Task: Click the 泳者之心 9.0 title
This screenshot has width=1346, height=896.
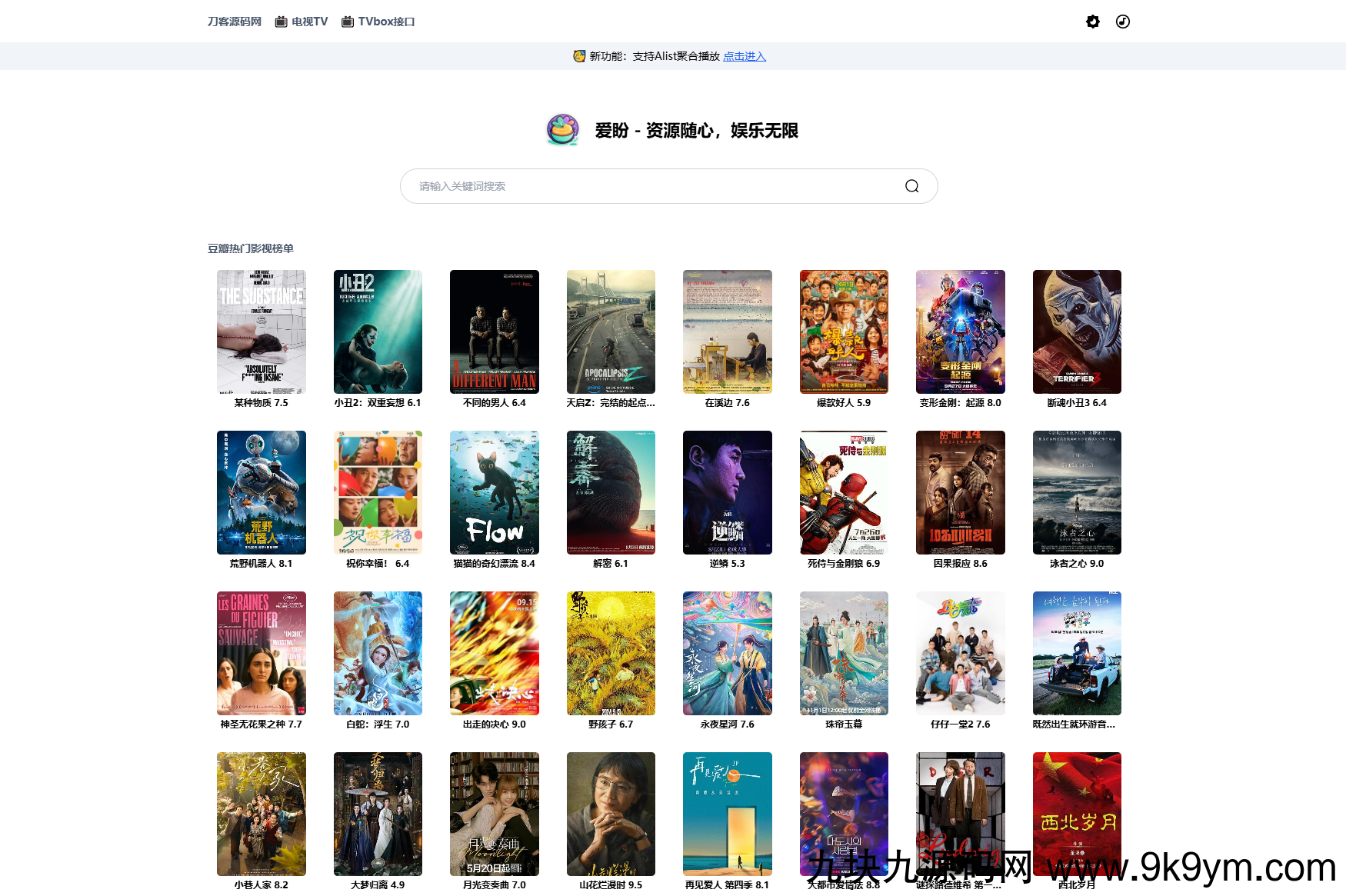Action: tap(1077, 564)
